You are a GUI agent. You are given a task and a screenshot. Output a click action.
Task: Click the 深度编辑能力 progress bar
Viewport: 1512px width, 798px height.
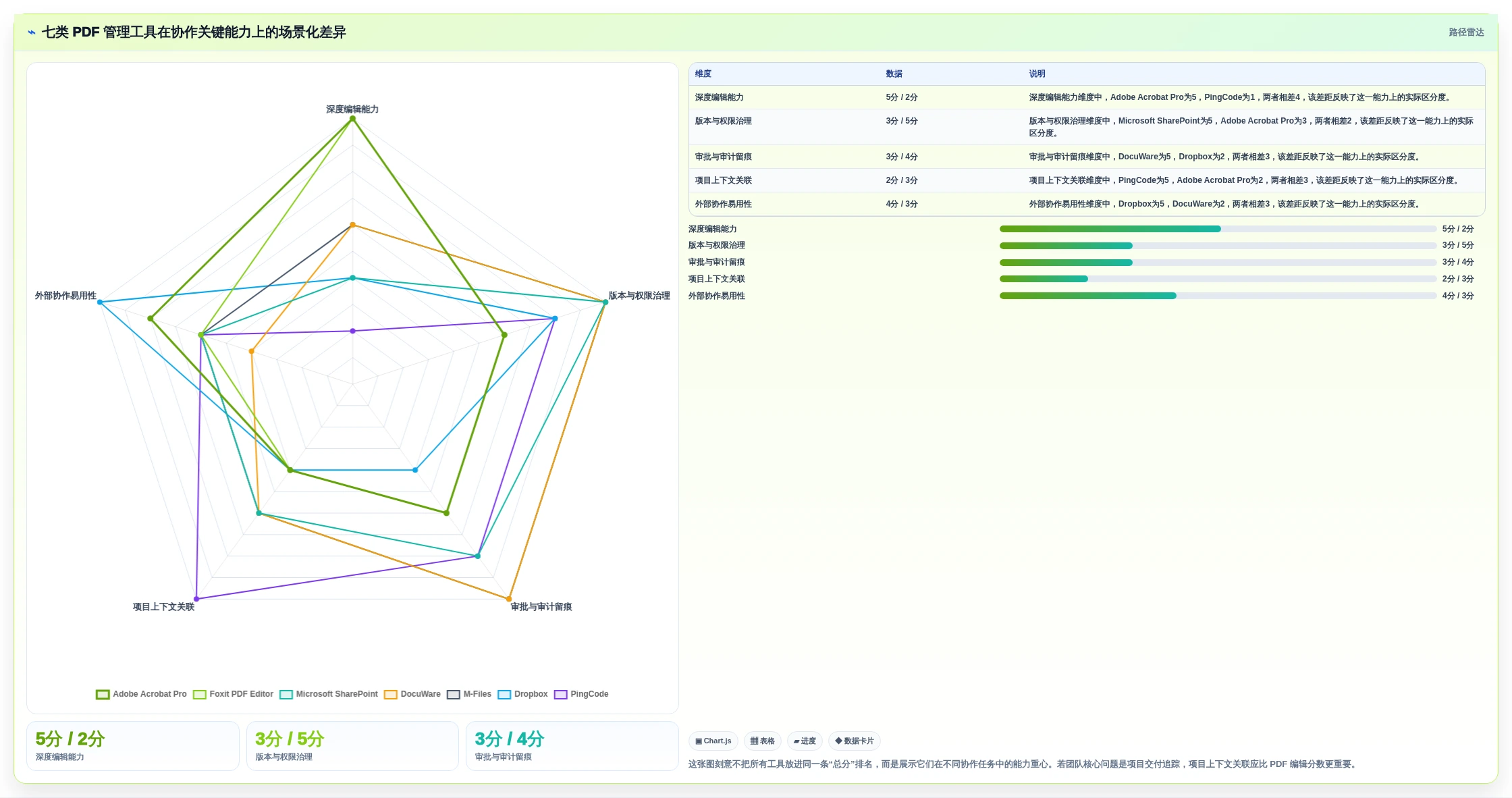[x=1218, y=229]
